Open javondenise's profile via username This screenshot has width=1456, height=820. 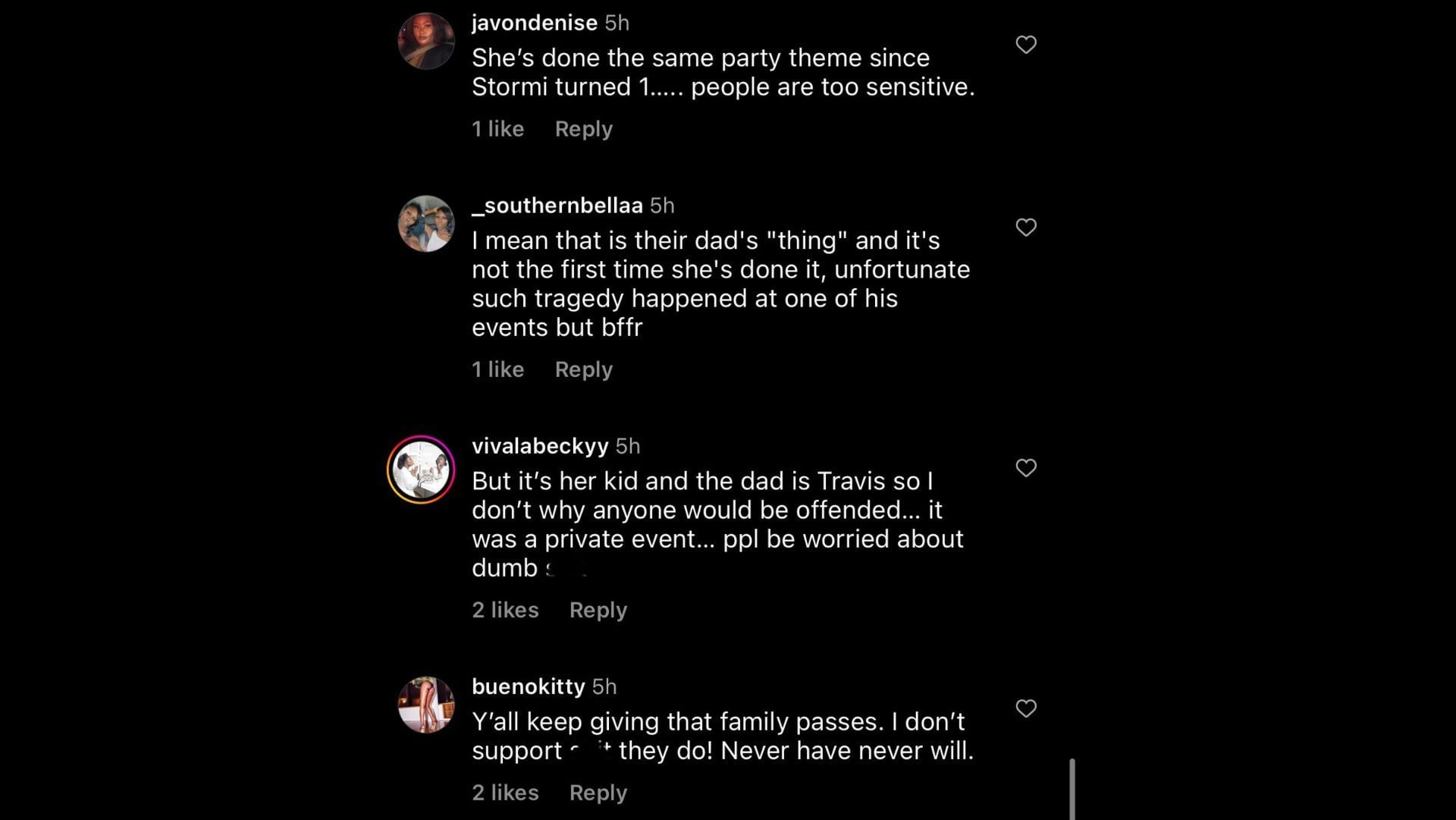click(533, 23)
